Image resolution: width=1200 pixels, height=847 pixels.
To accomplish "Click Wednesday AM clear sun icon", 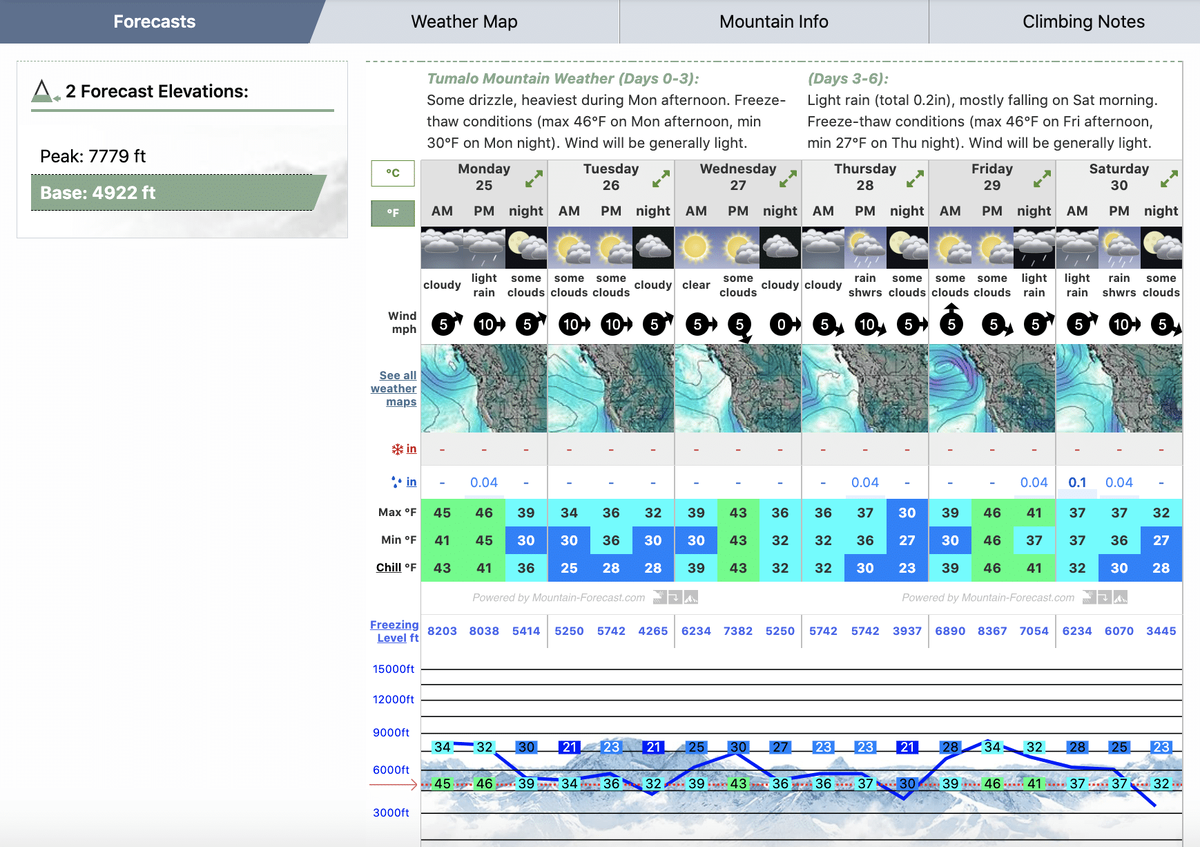I will tap(696, 247).
